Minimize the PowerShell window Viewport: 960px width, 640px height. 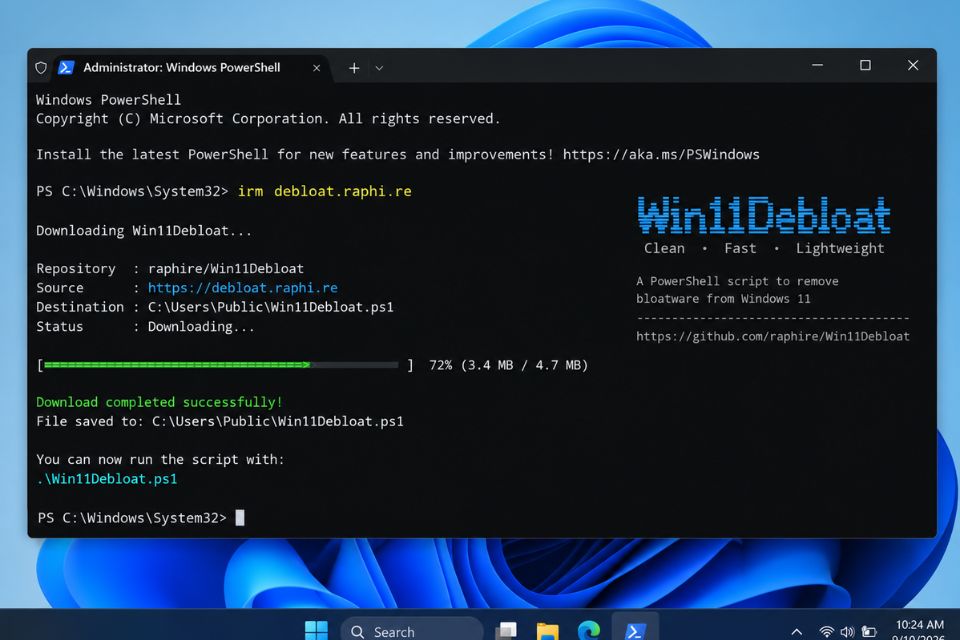click(817, 65)
